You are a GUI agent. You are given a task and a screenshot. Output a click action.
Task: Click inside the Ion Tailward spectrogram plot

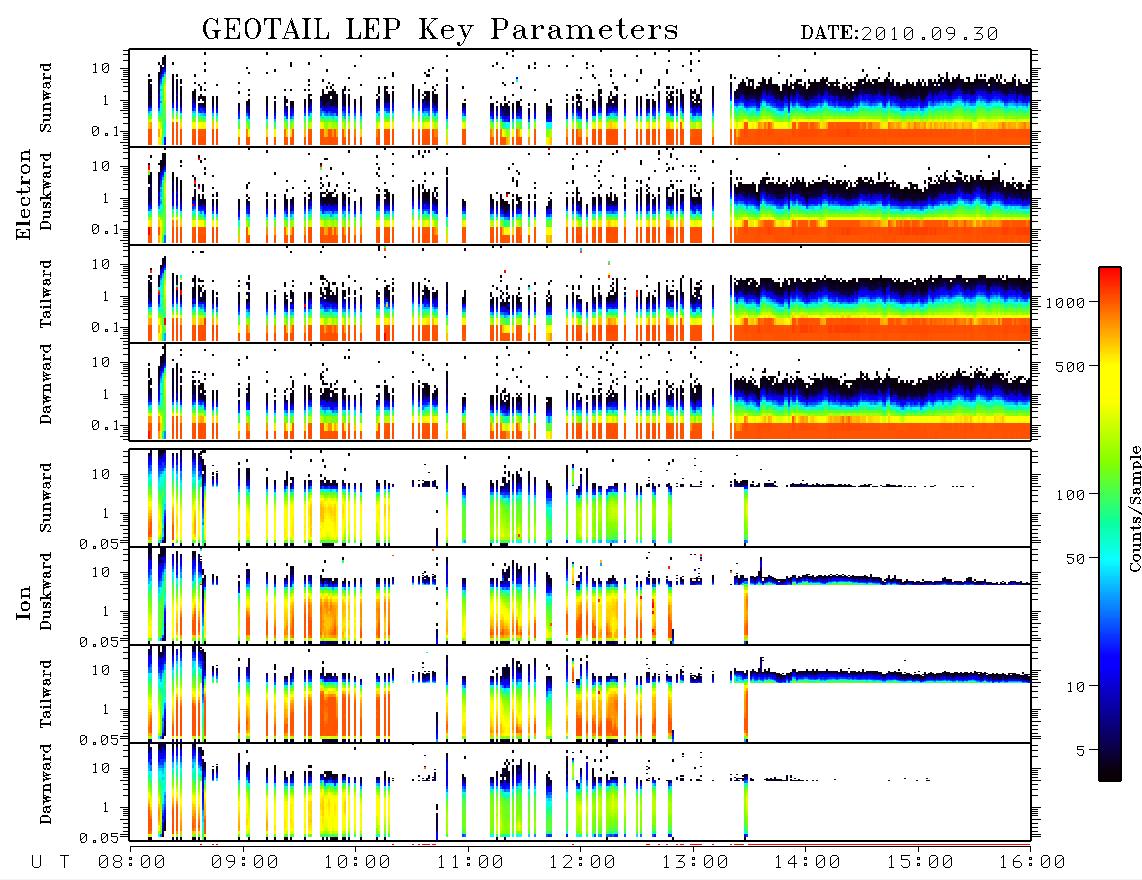click(580, 694)
